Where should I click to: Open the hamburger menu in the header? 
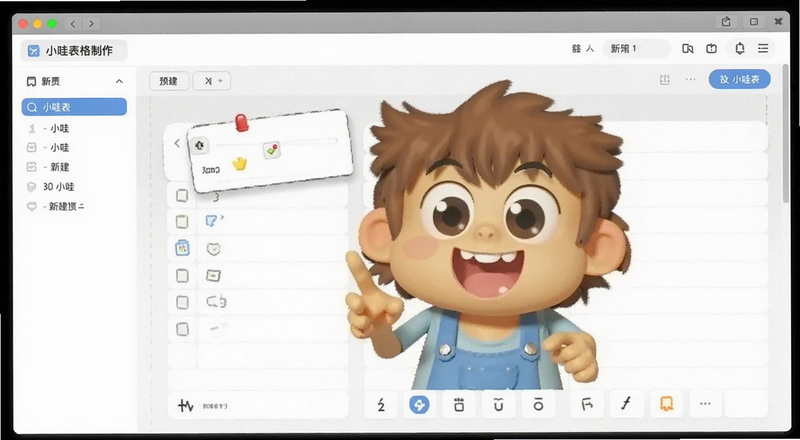click(763, 48)
